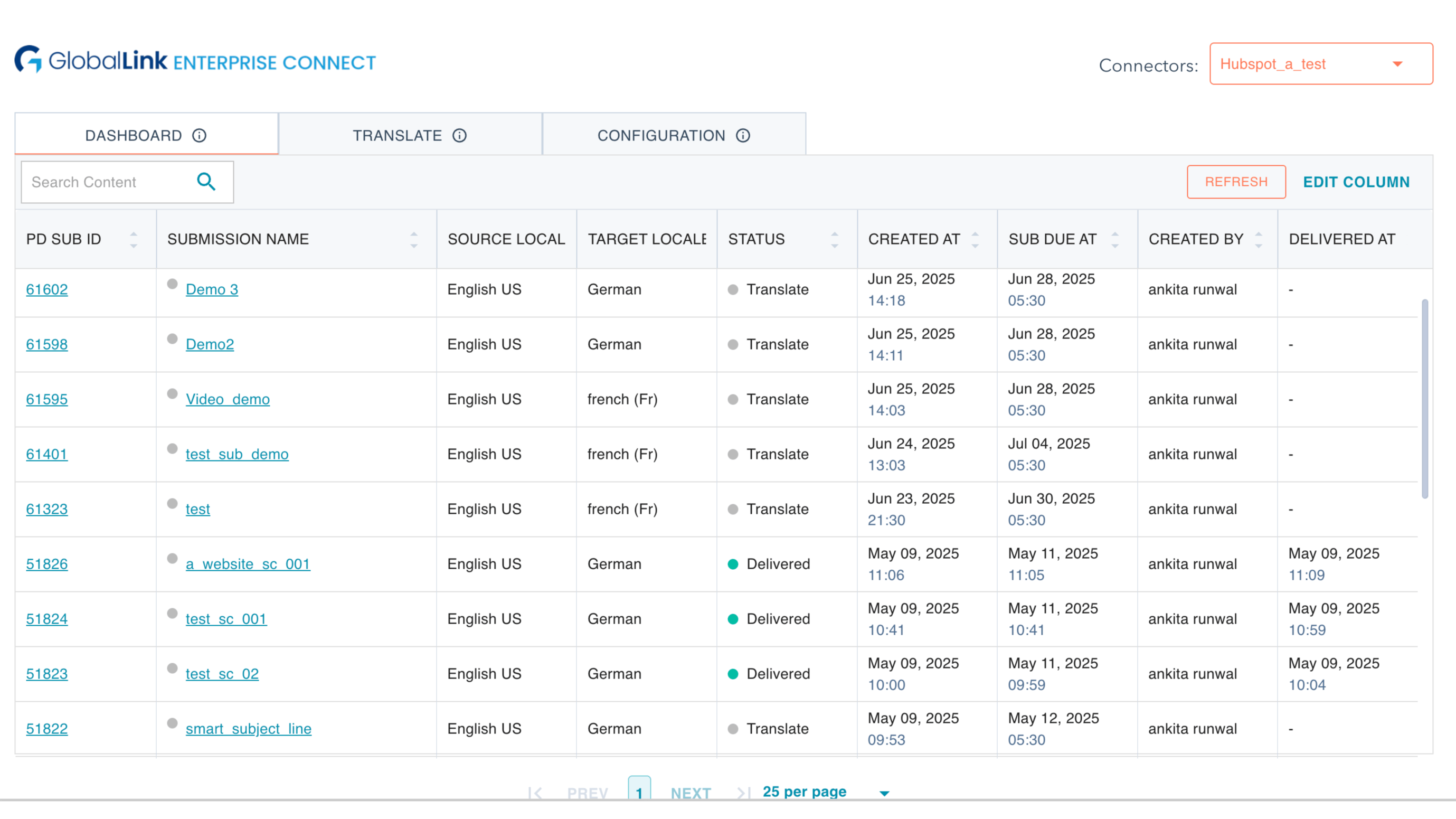Click the Refresh button

(1235, 182)
